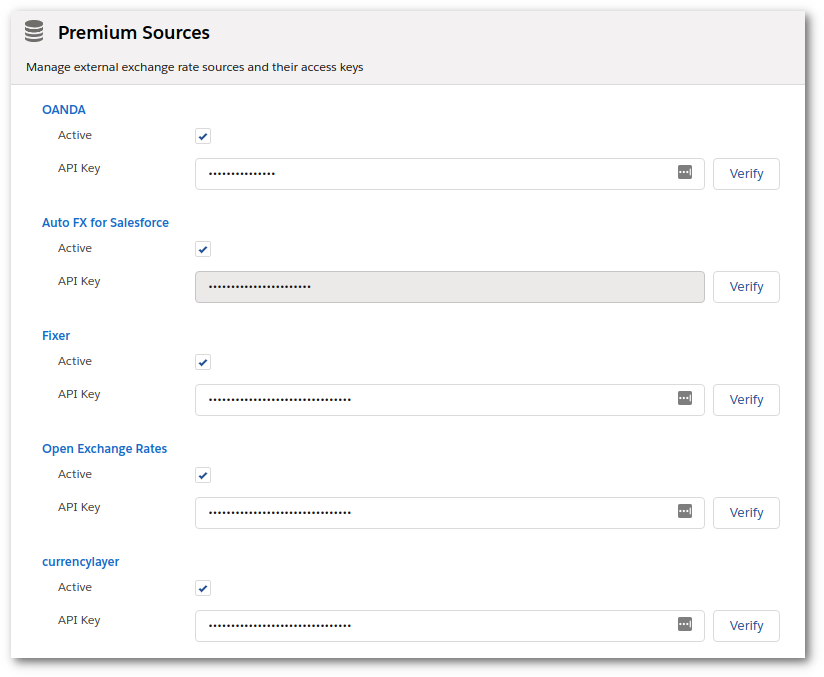
Task: Click the Active label under Open Exchange Rates
Action: 75,474
